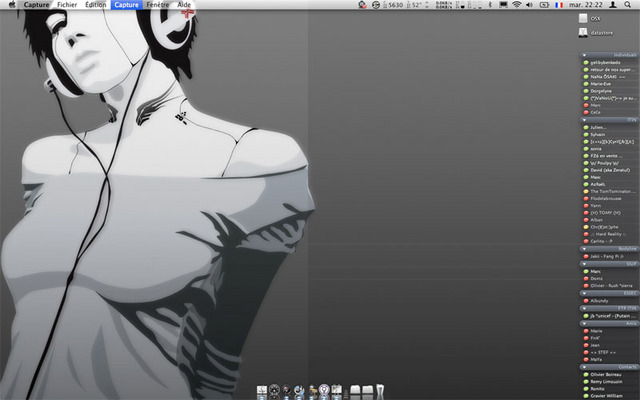Open the dark round clock-like Dock icon
The image size is (640, 400).
pyautogui.click(x=274, y=390)
